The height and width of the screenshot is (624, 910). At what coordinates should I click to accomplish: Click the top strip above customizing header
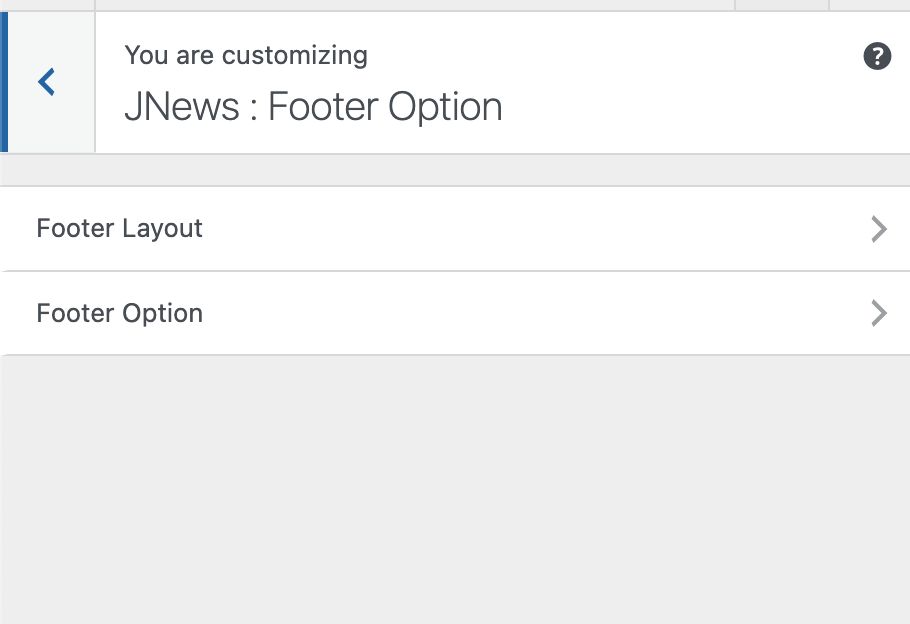click(x=400, y=4)
